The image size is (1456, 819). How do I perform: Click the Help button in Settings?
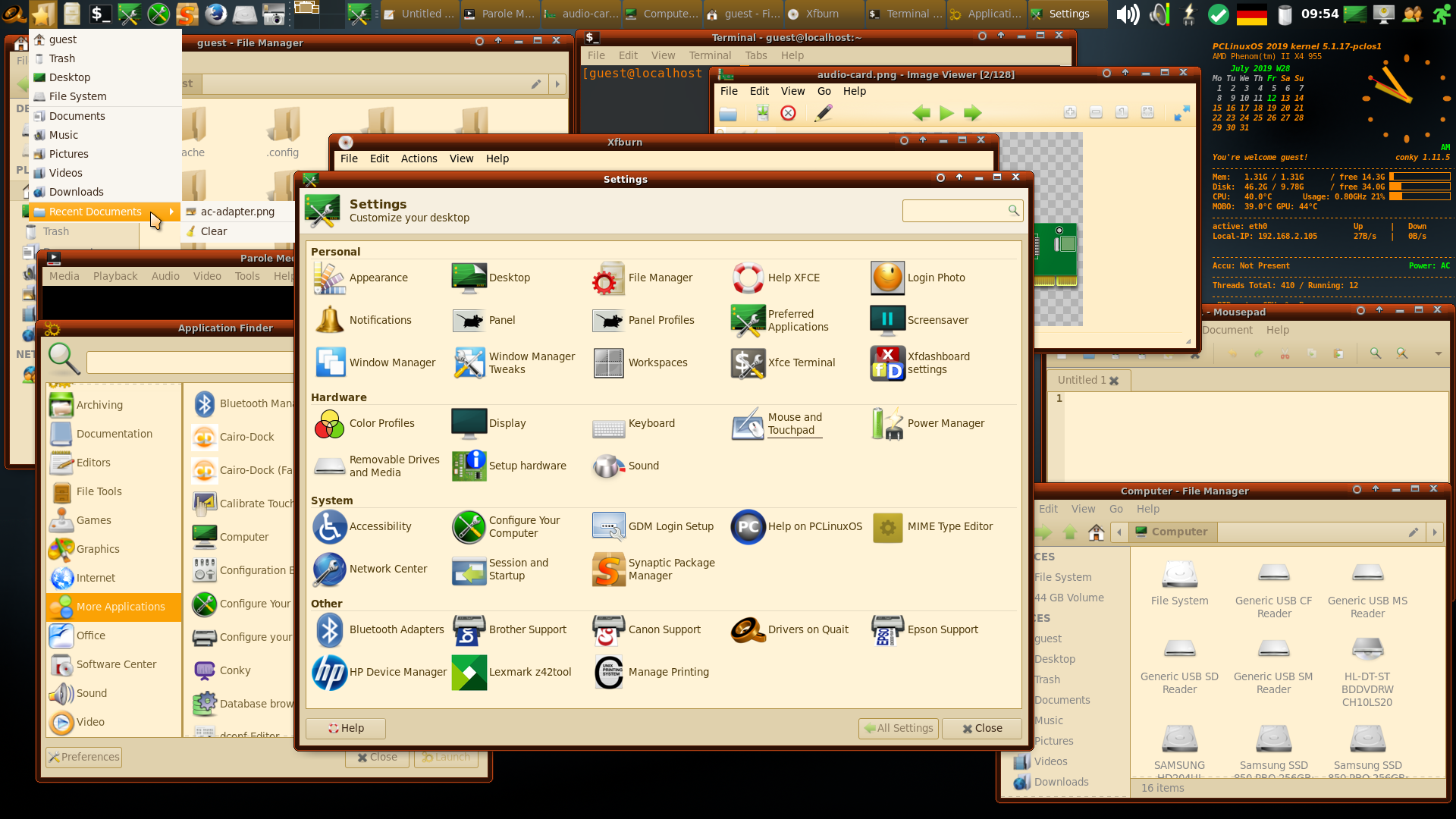click(x=346, y=729)
